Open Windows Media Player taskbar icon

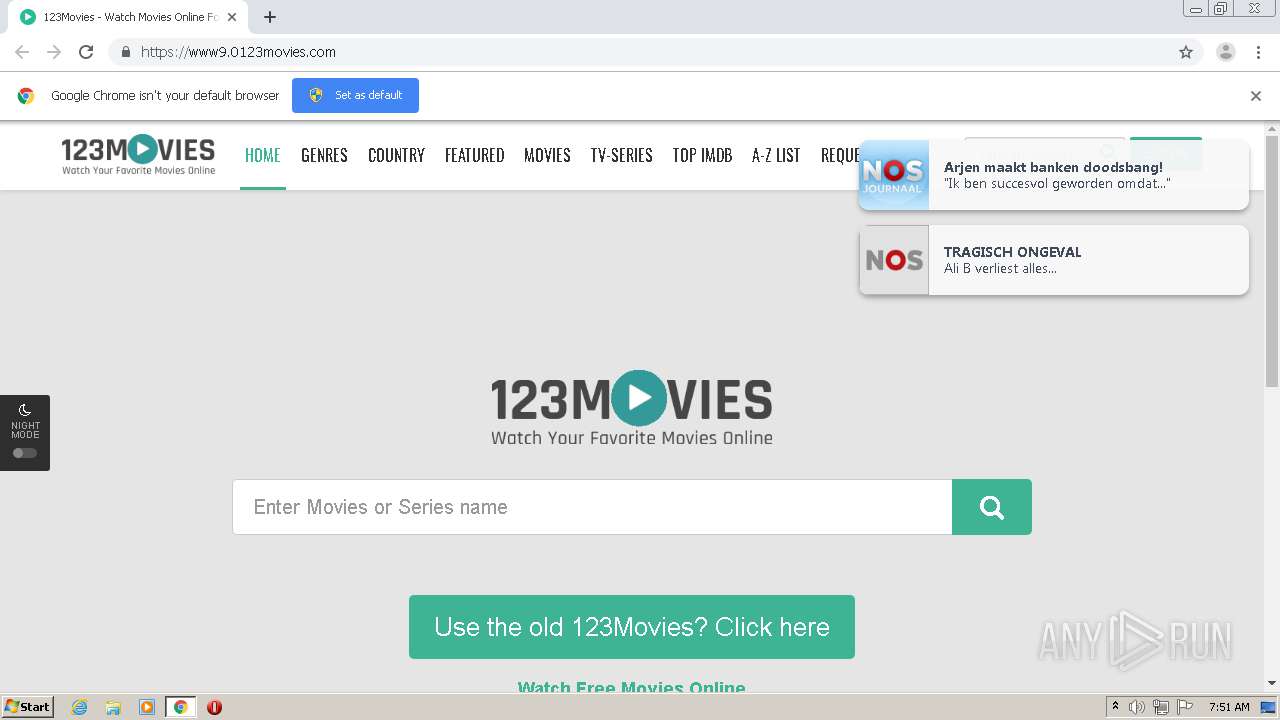click(x=147, y=707)
